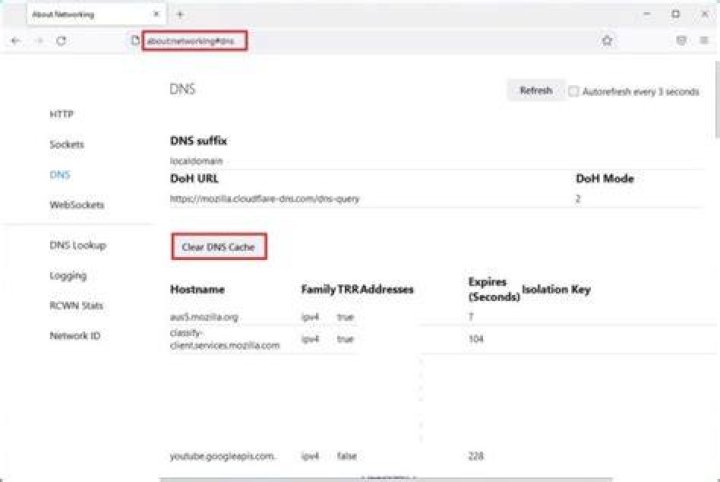Click the aus5.mozilla.org hostname row
720x482 pixels.
click(x=204, y=317)
